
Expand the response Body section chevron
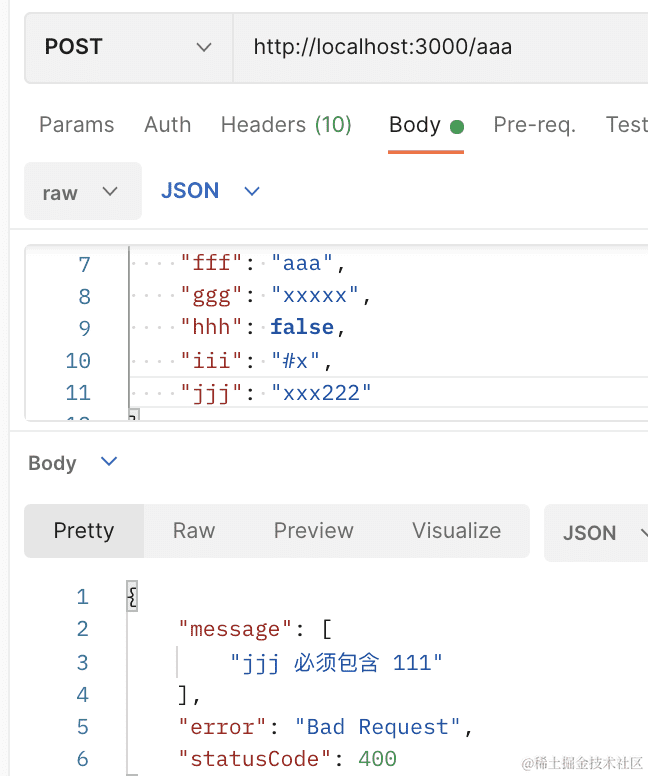point(109,462)
